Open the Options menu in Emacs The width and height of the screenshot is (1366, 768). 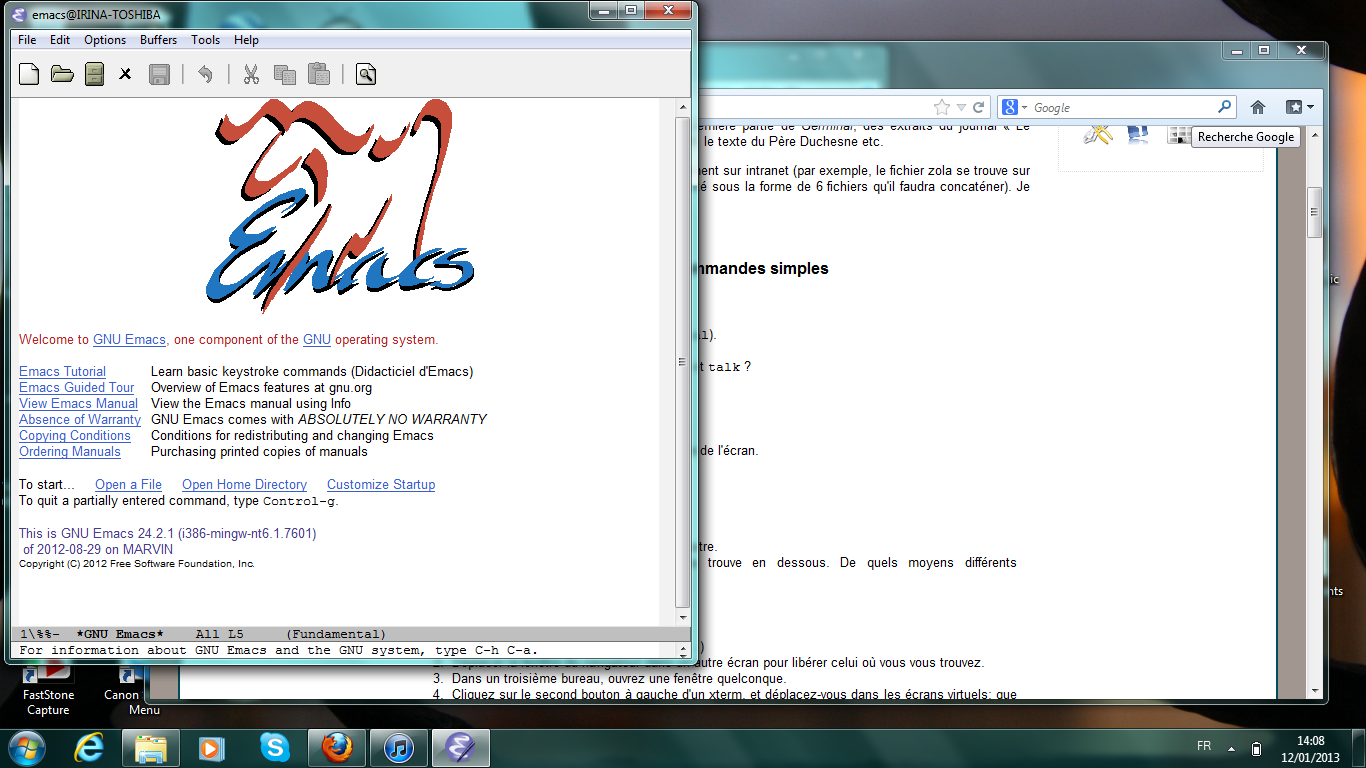pos(105,40)
